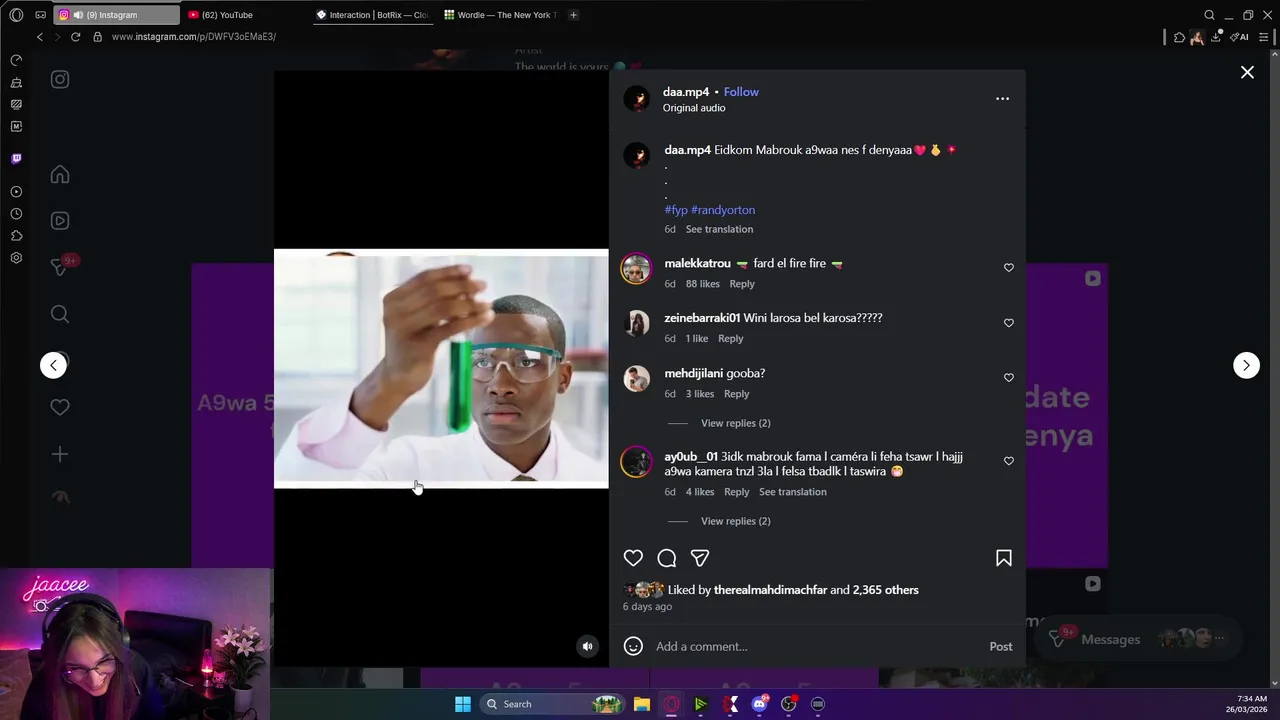Mute the reel audio speaker button

tap(588, 646)
